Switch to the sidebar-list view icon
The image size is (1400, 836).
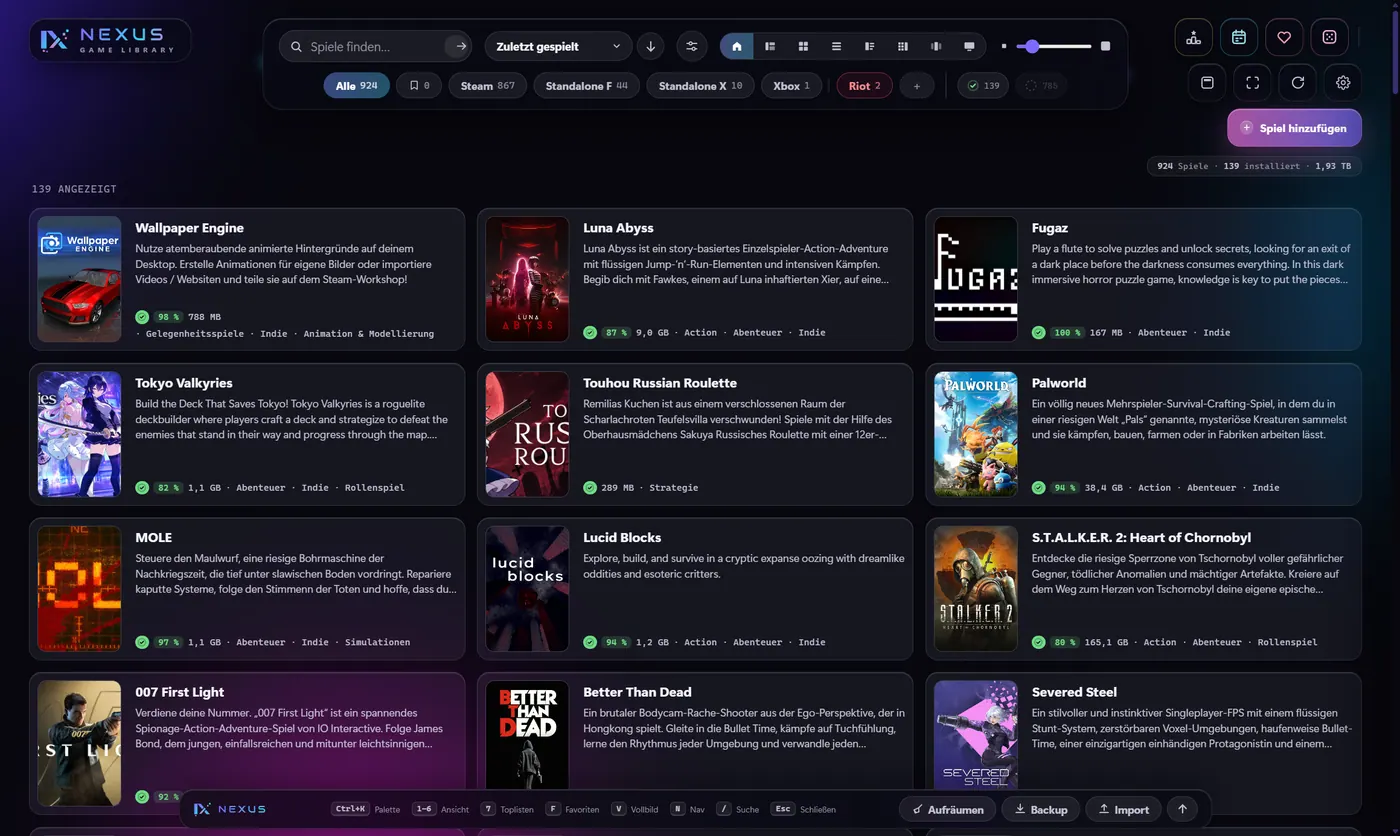tap(770, 46)
